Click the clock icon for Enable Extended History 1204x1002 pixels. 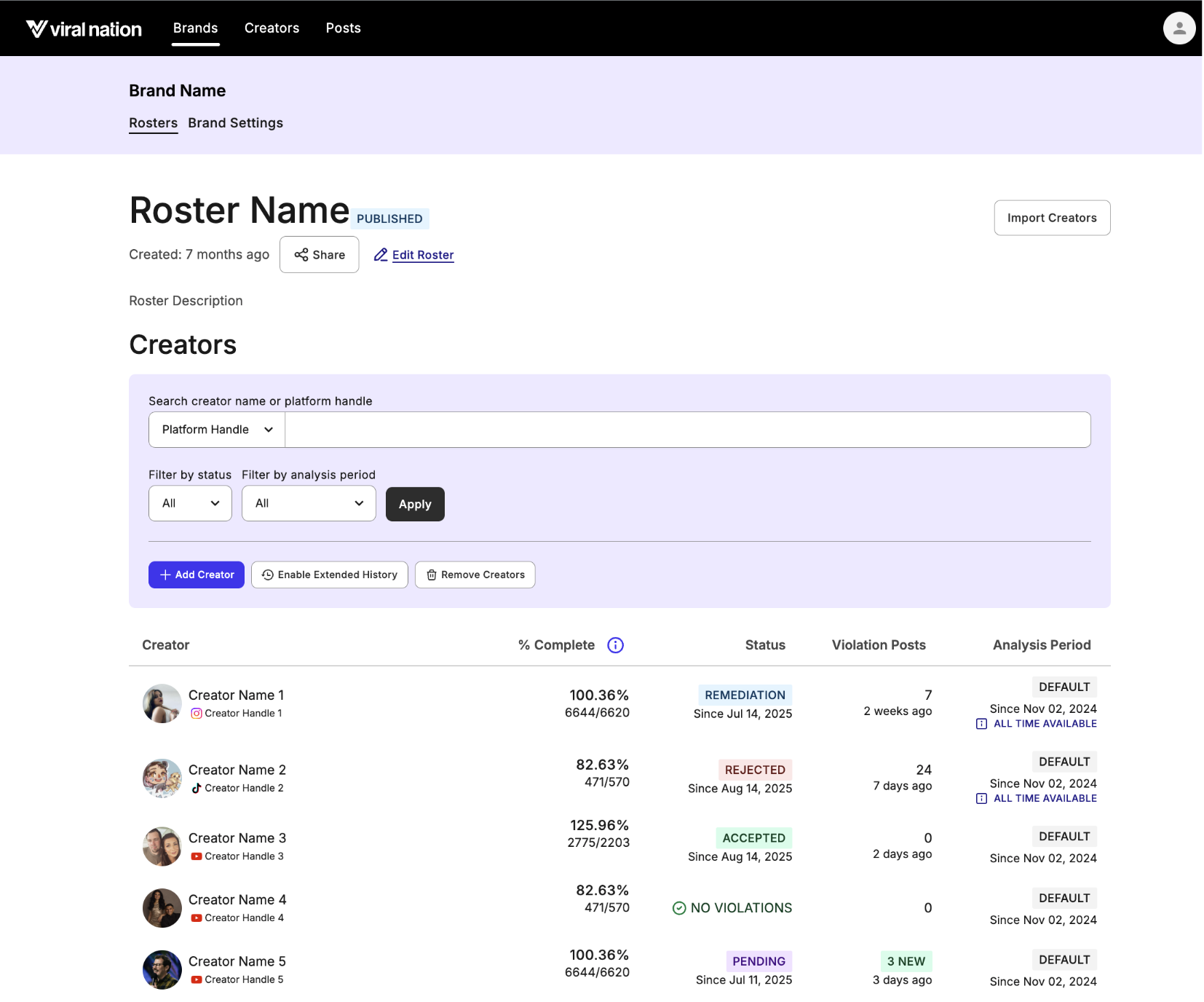267,575
